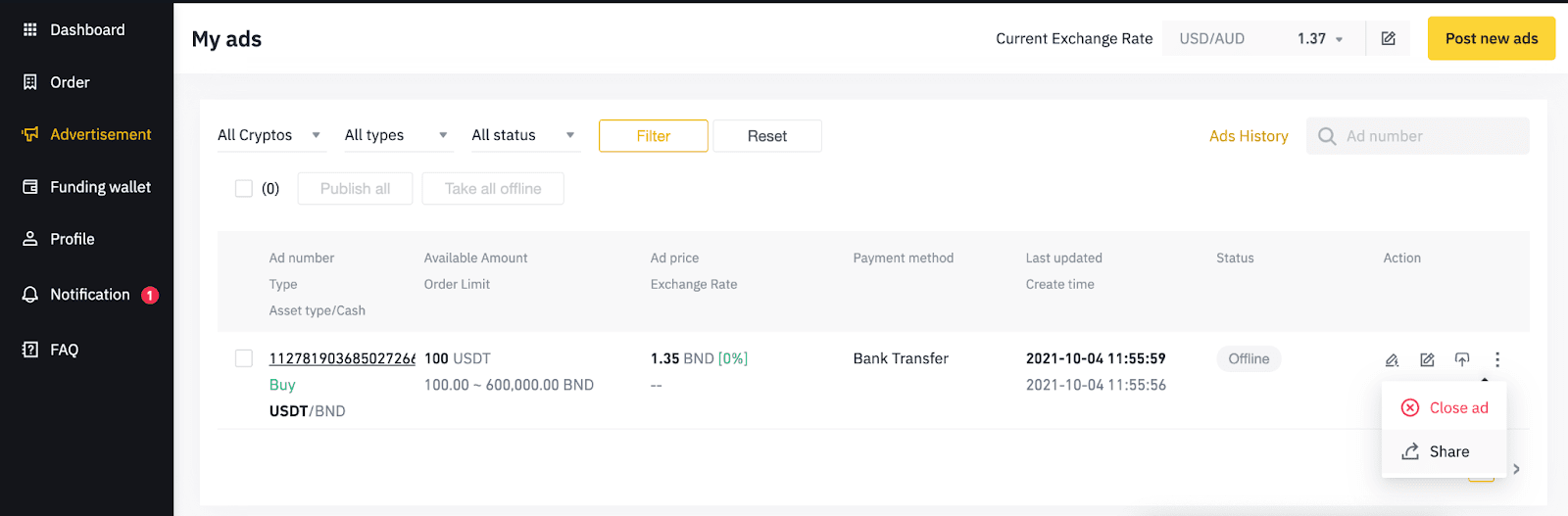This screenshot has height=516, width=1568.
Task: Expand the All Cryptos dropdown
Action: coord(270,135)
